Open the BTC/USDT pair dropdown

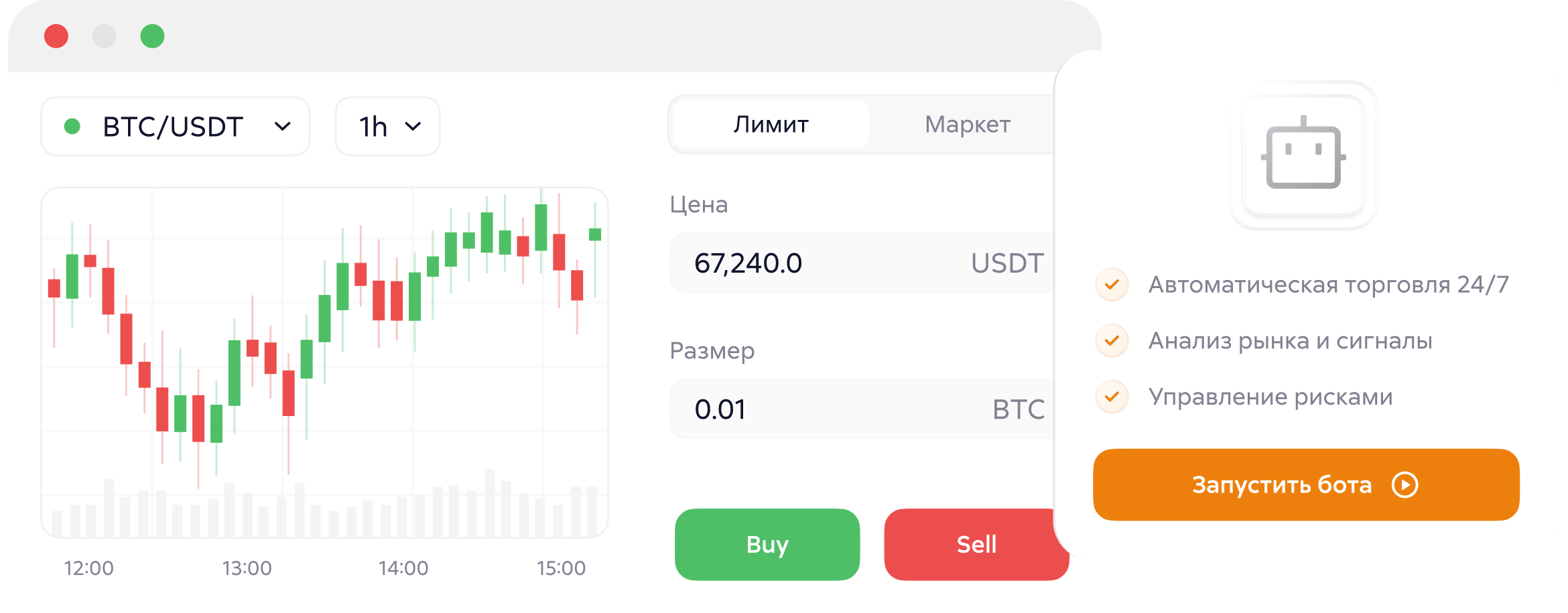click(x=176, y=126)
